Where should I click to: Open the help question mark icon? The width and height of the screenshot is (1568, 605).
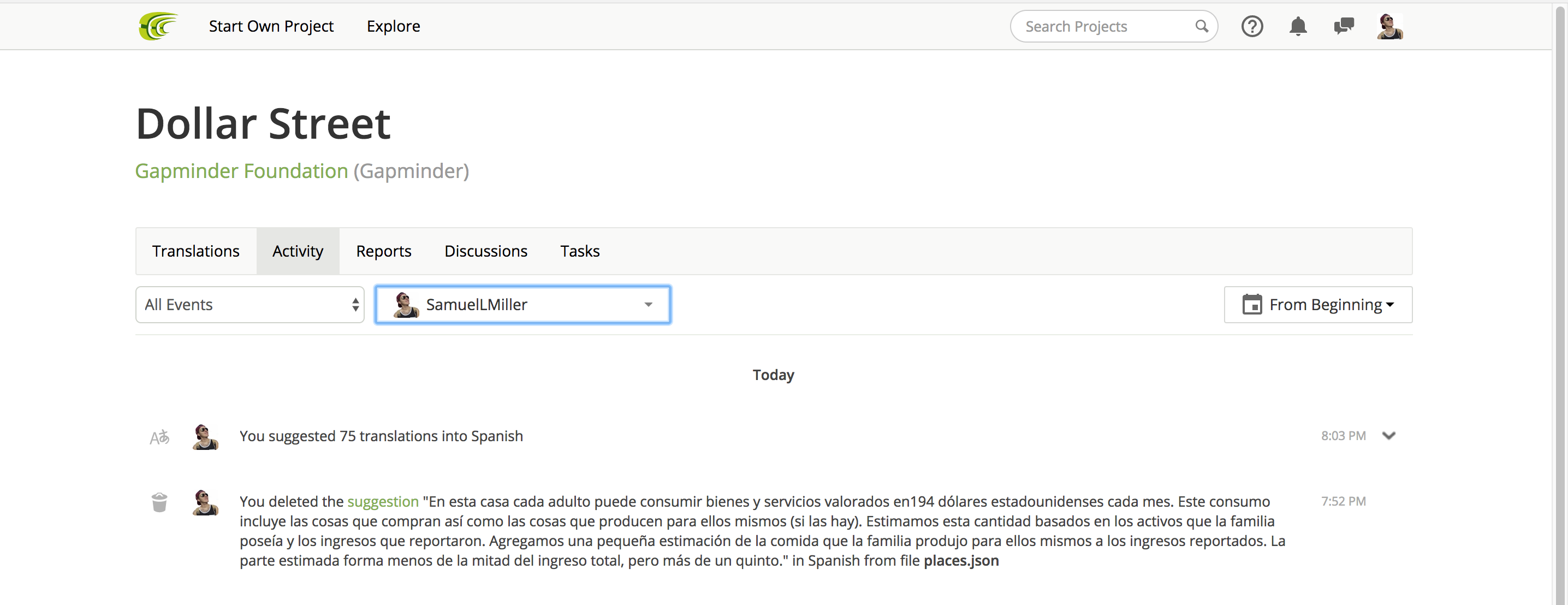click(1252, 26)
